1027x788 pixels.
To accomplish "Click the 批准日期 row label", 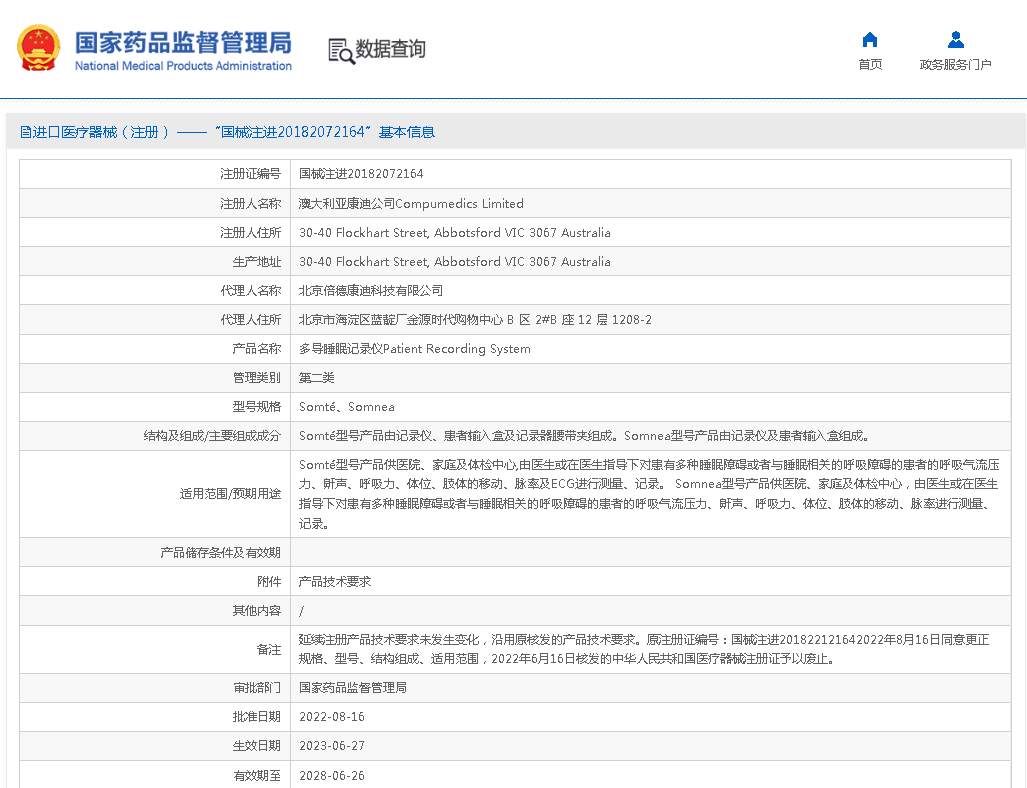I will [x=257, y=717].
